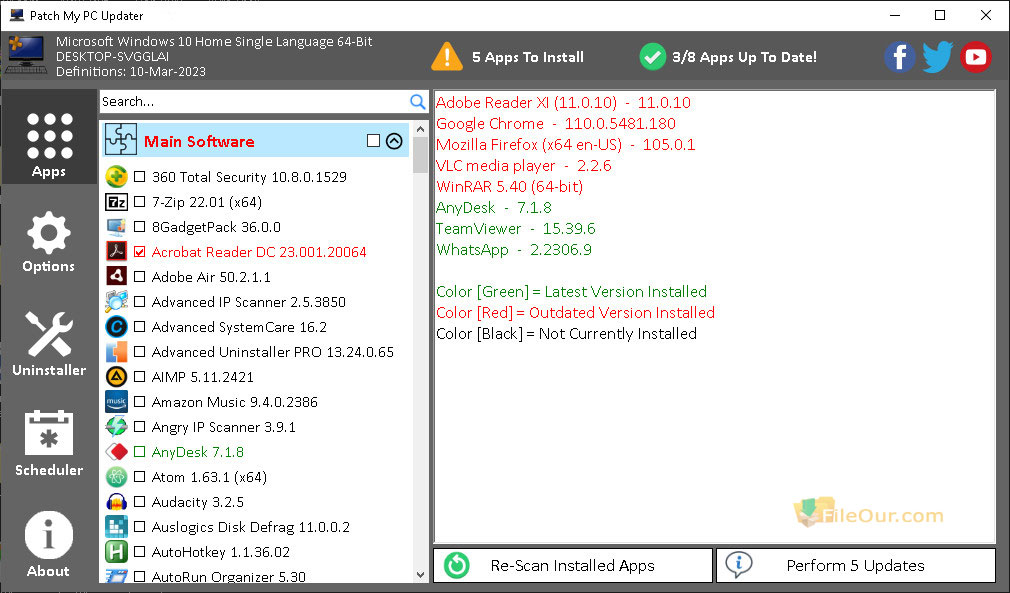
Task: Open the Options section
Action: click(49, 241)
